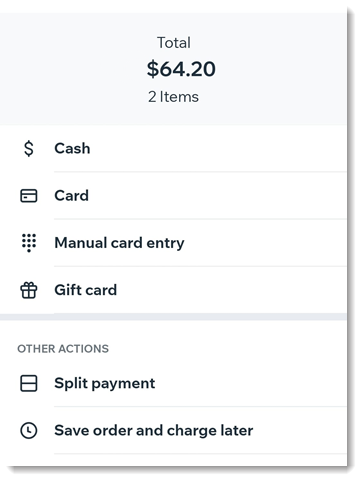This screenshot has width=362, height=481.
Task: Click the split payment rectangle icon
Action: point(29,383)
